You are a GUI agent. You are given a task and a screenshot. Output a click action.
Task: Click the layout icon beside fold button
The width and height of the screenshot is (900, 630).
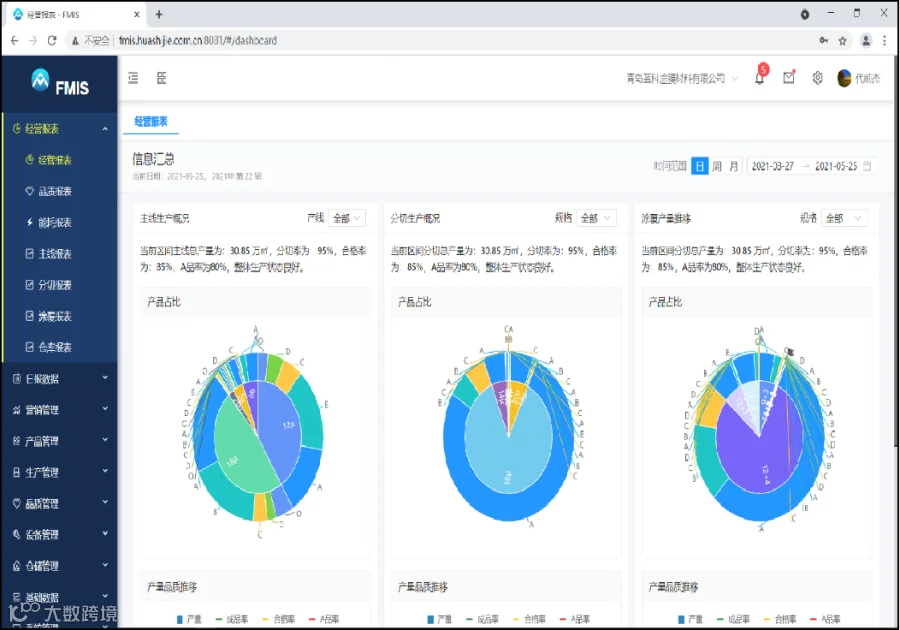(x=161, y=78)
